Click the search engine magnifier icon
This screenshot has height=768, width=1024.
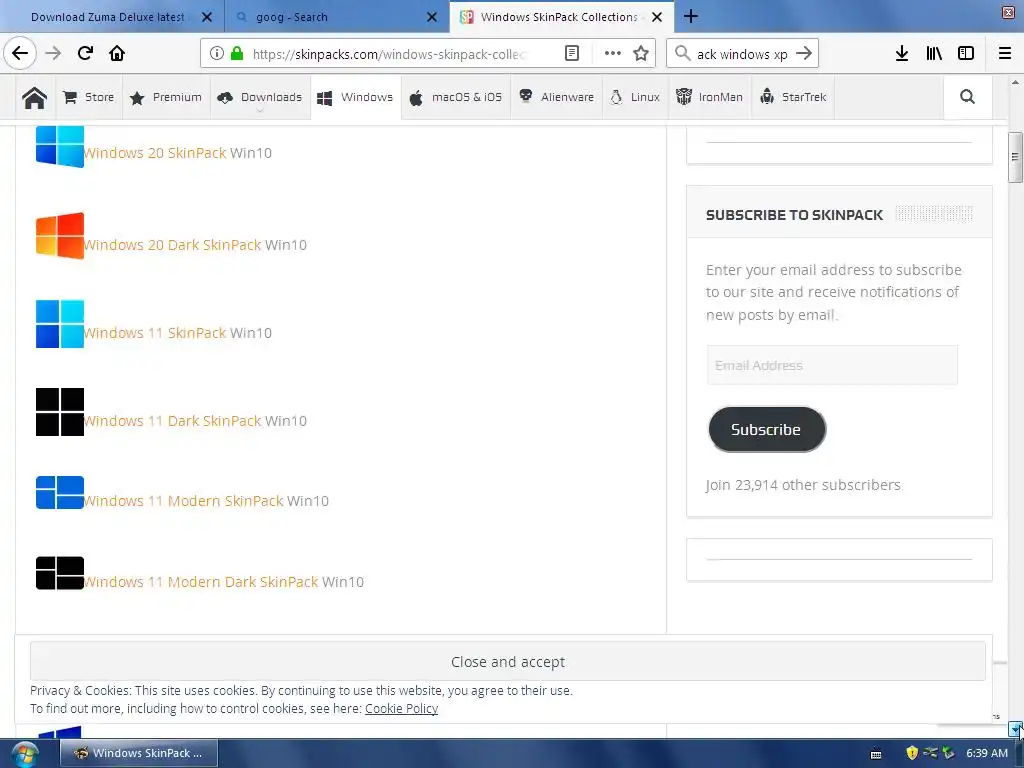coord(682,54)
